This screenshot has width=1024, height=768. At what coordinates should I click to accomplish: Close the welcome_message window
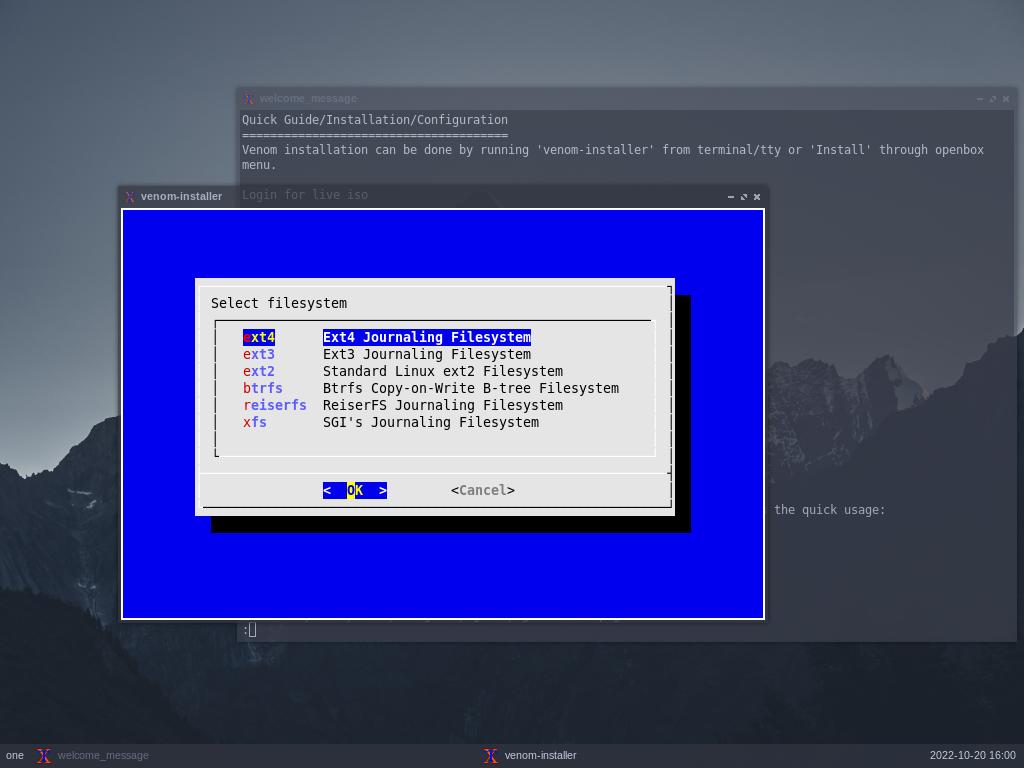[x=1006, y=99]
